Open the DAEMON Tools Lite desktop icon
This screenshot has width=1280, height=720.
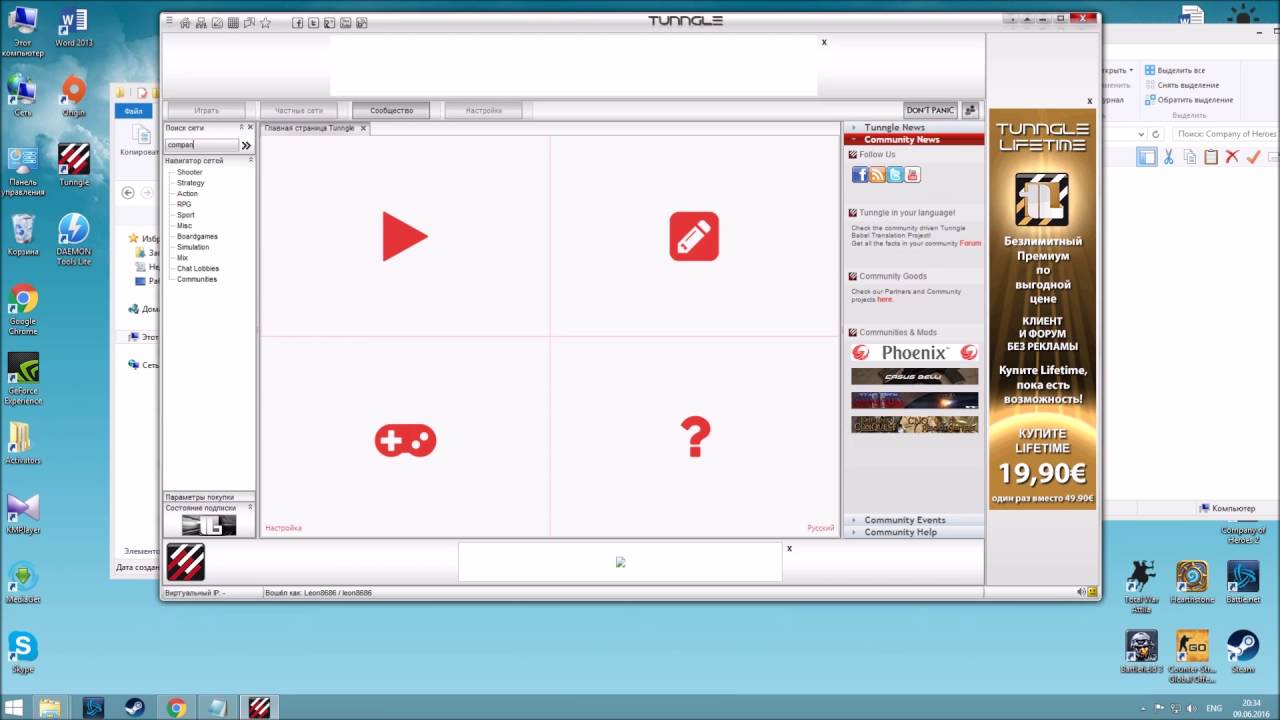pos(73,239)
